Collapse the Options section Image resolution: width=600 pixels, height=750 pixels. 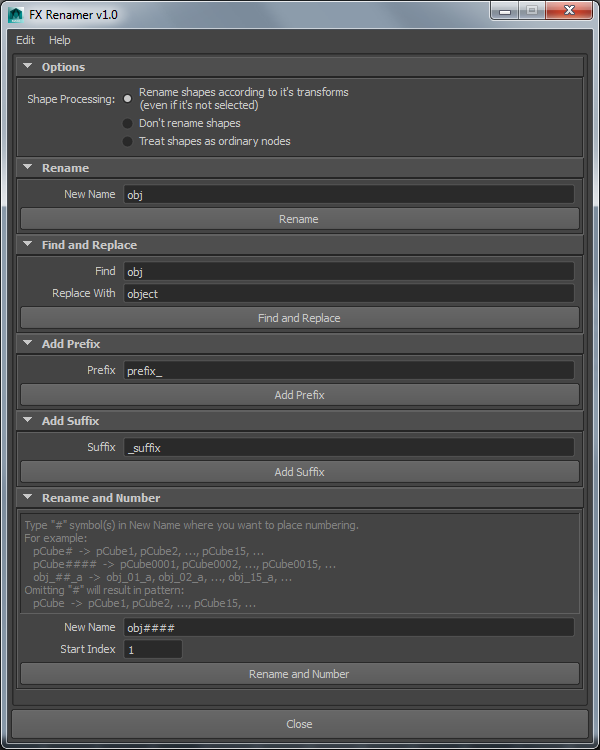pos(28,67)
